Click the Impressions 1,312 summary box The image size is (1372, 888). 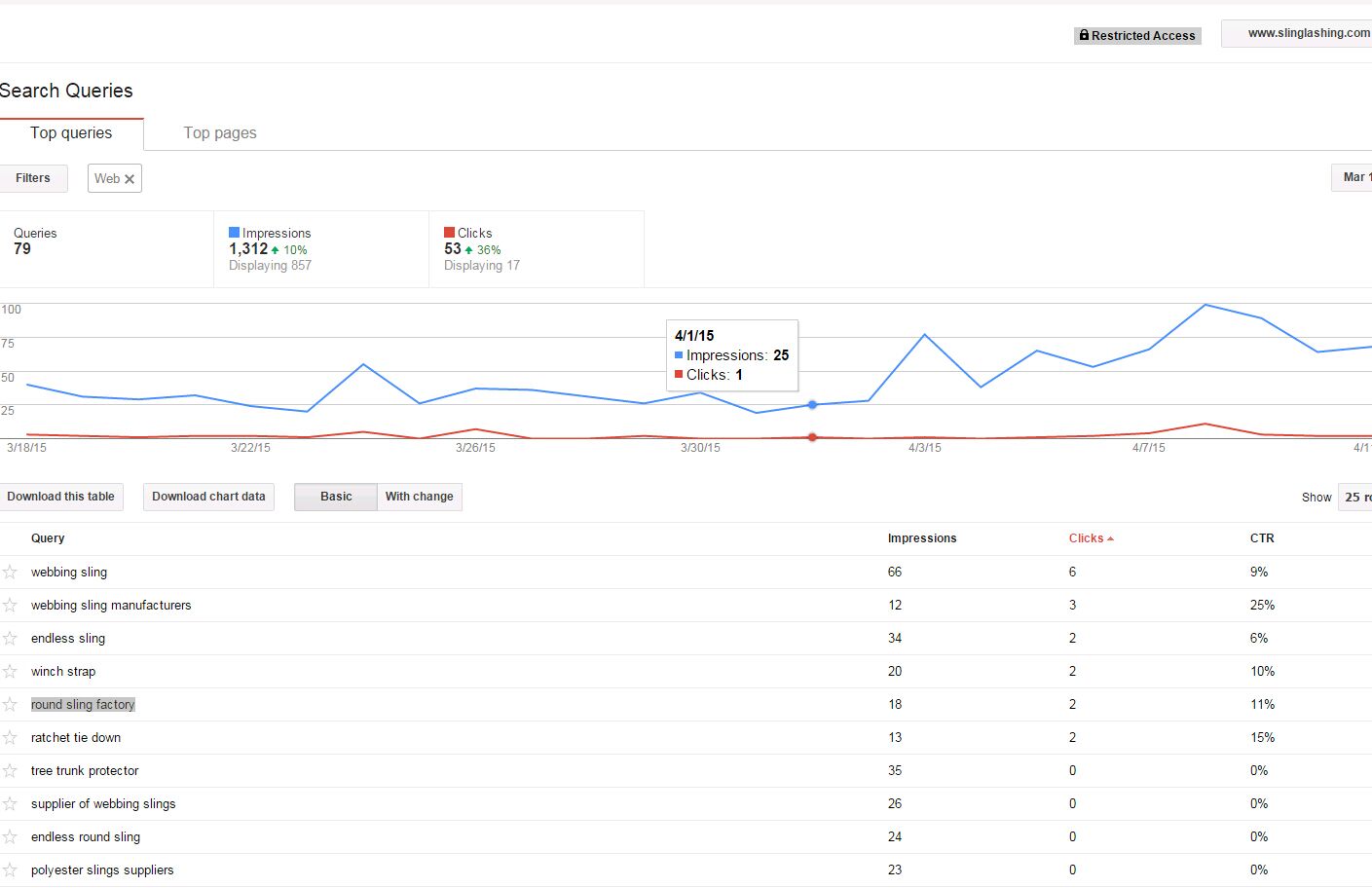[321, 249]
